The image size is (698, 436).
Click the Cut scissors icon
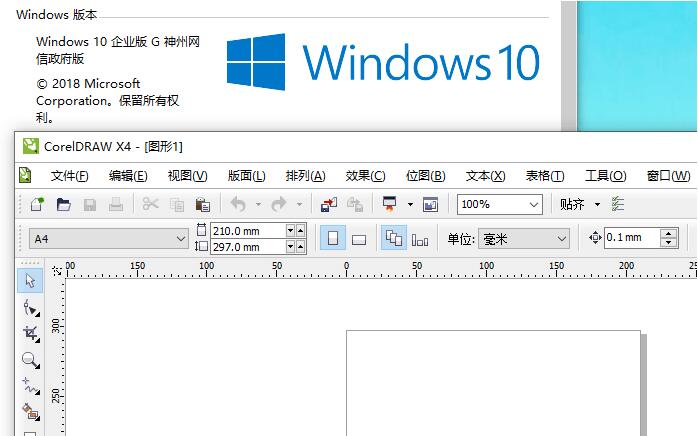pyautogui.click(x=150, y=204)
